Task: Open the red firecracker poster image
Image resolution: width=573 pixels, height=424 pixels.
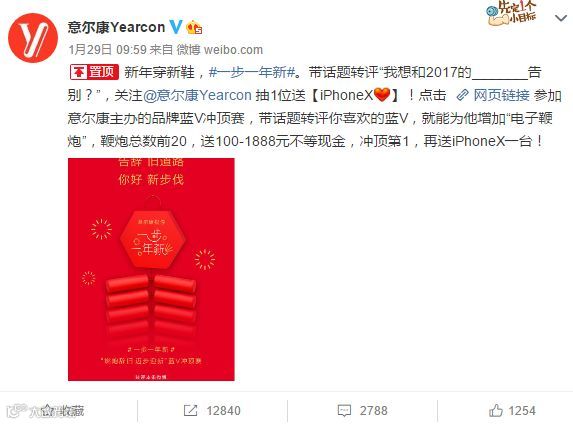Action: (151, 269)
